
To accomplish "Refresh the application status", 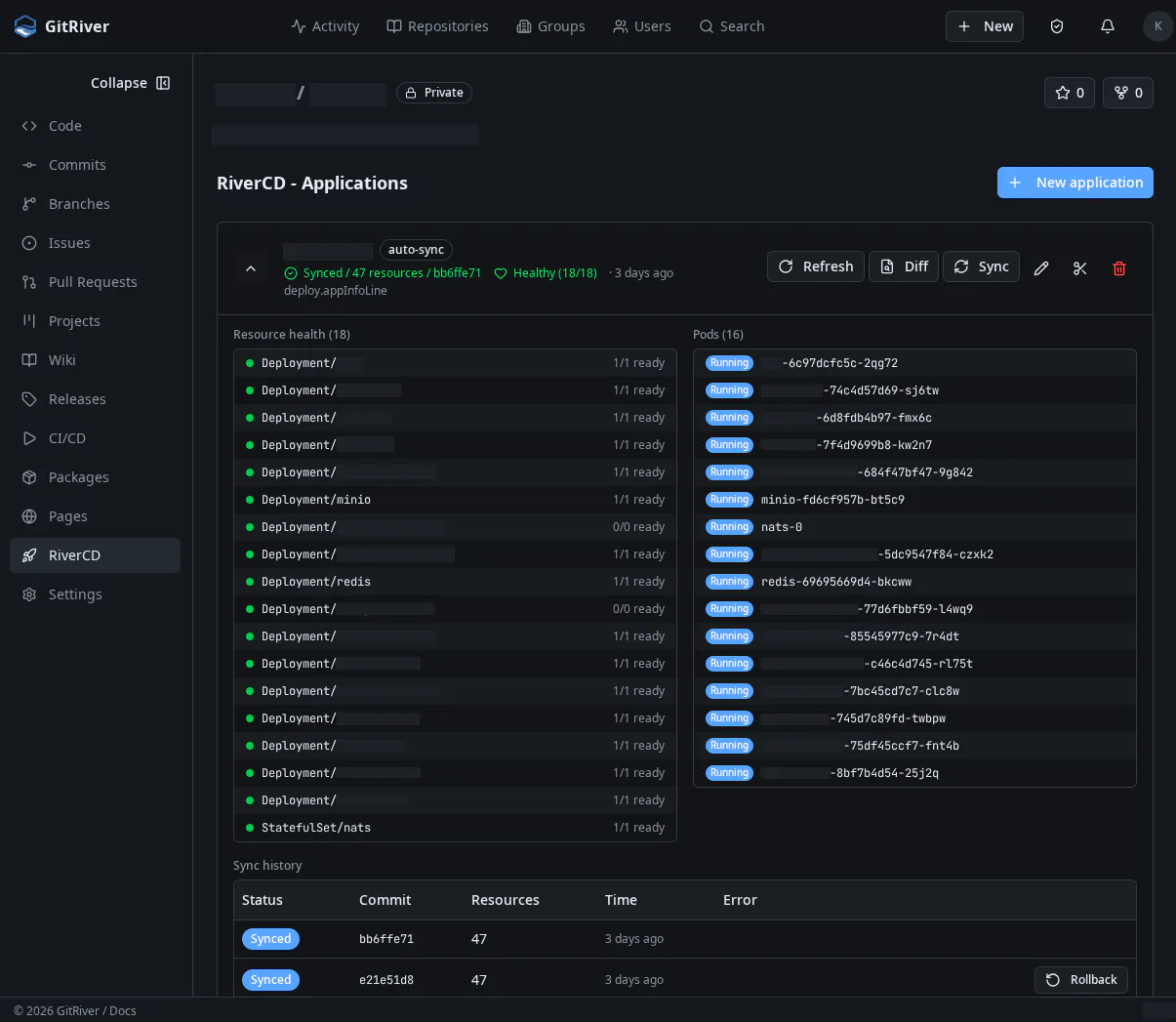I will pyautogui.click(x=816, y=266).
